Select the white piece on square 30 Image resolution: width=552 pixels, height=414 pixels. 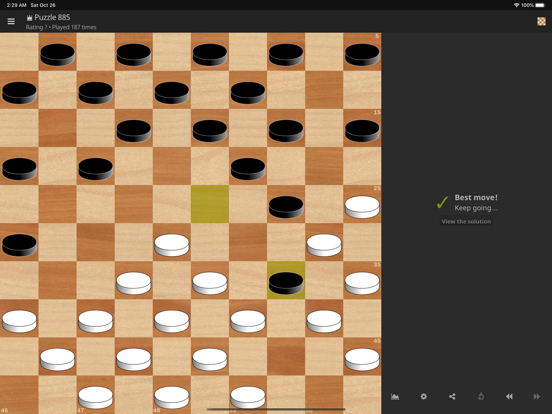point(324,245)
